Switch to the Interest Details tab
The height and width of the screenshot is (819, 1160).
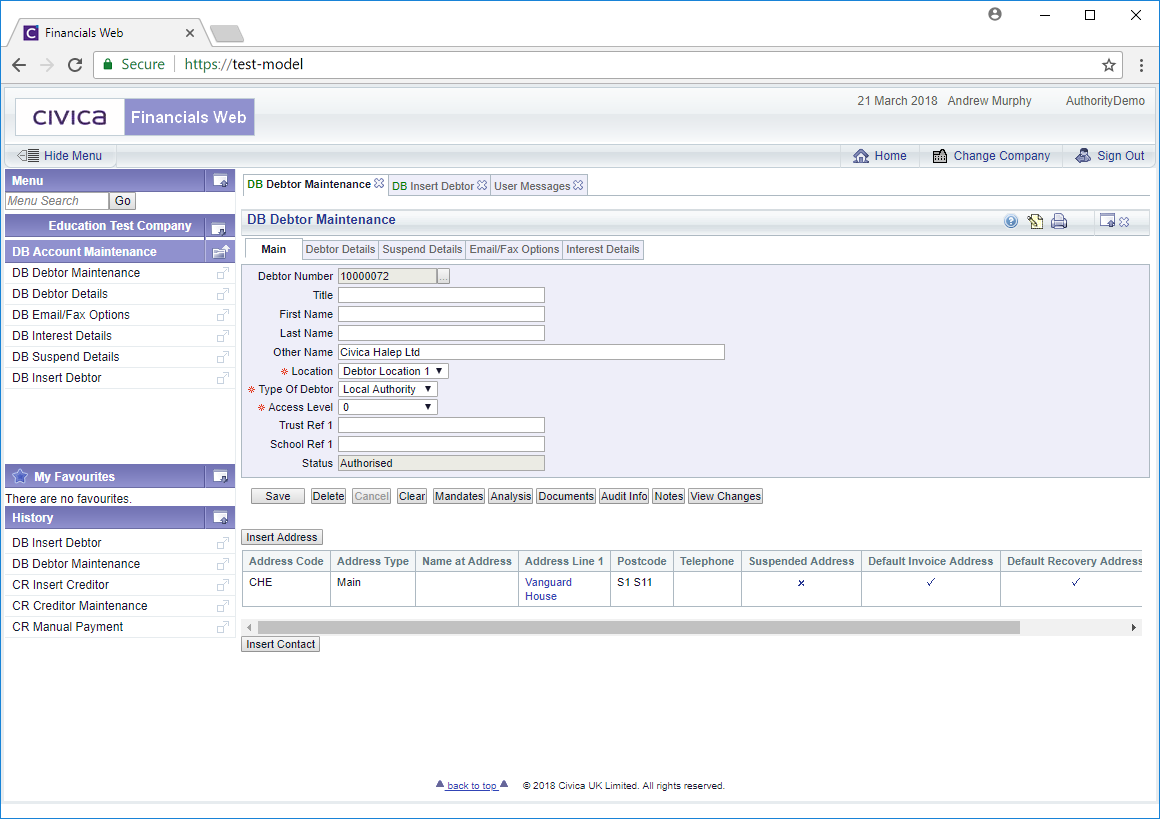click(x=603, y=249)
